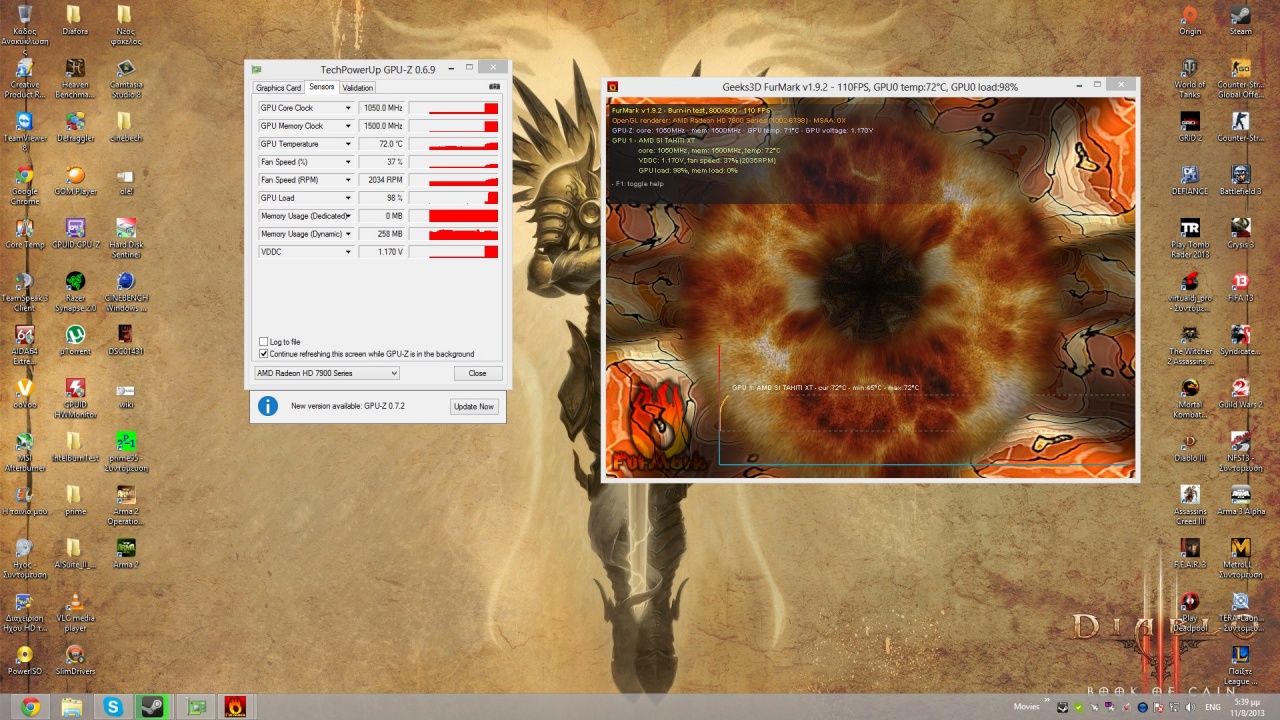This screenshot has width=1280, height=720.
Task: Click the GPU Memory Clock value 1500.0 MHz
Action: 382,126
